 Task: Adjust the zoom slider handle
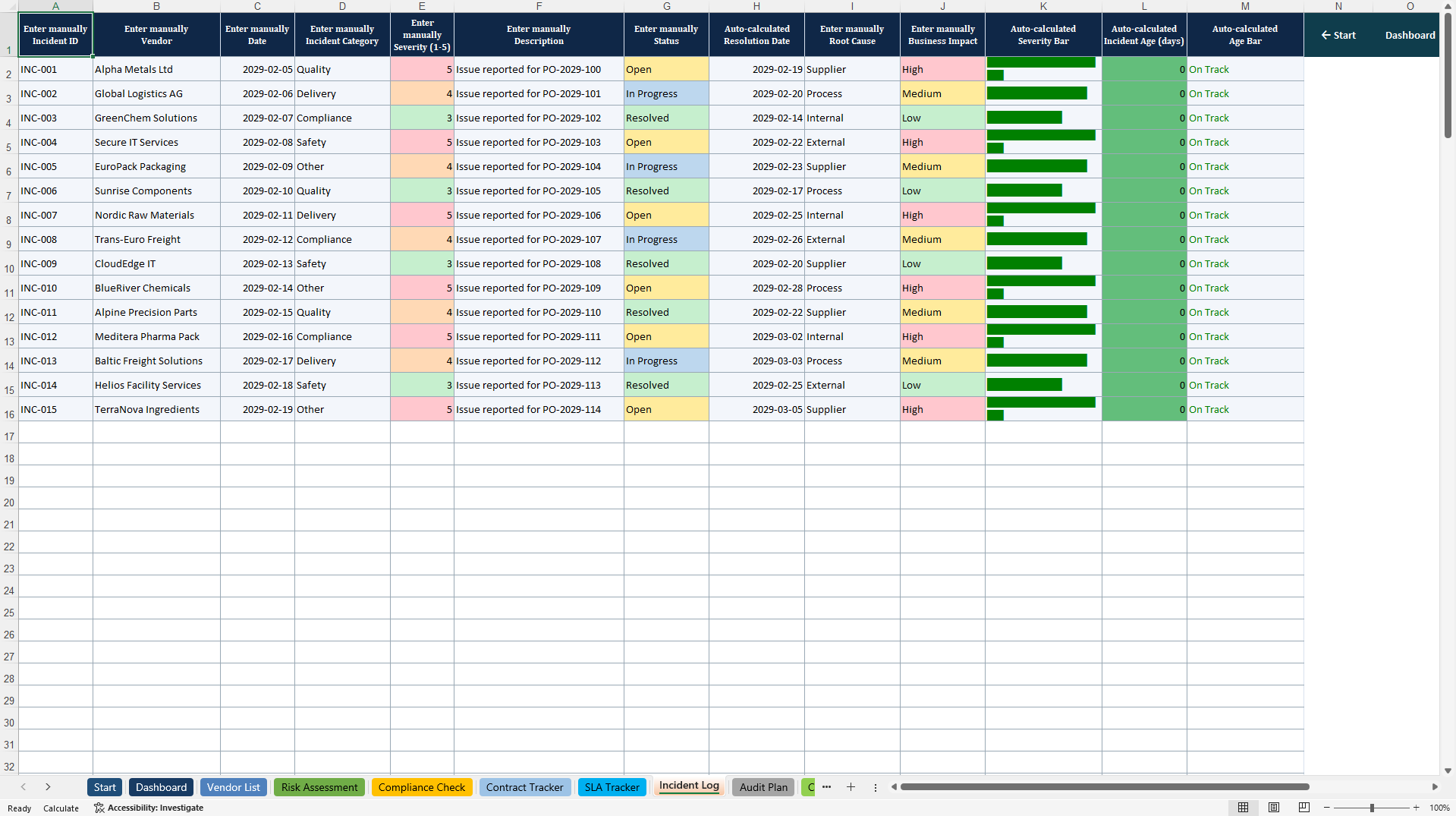tap(1372, 808)
